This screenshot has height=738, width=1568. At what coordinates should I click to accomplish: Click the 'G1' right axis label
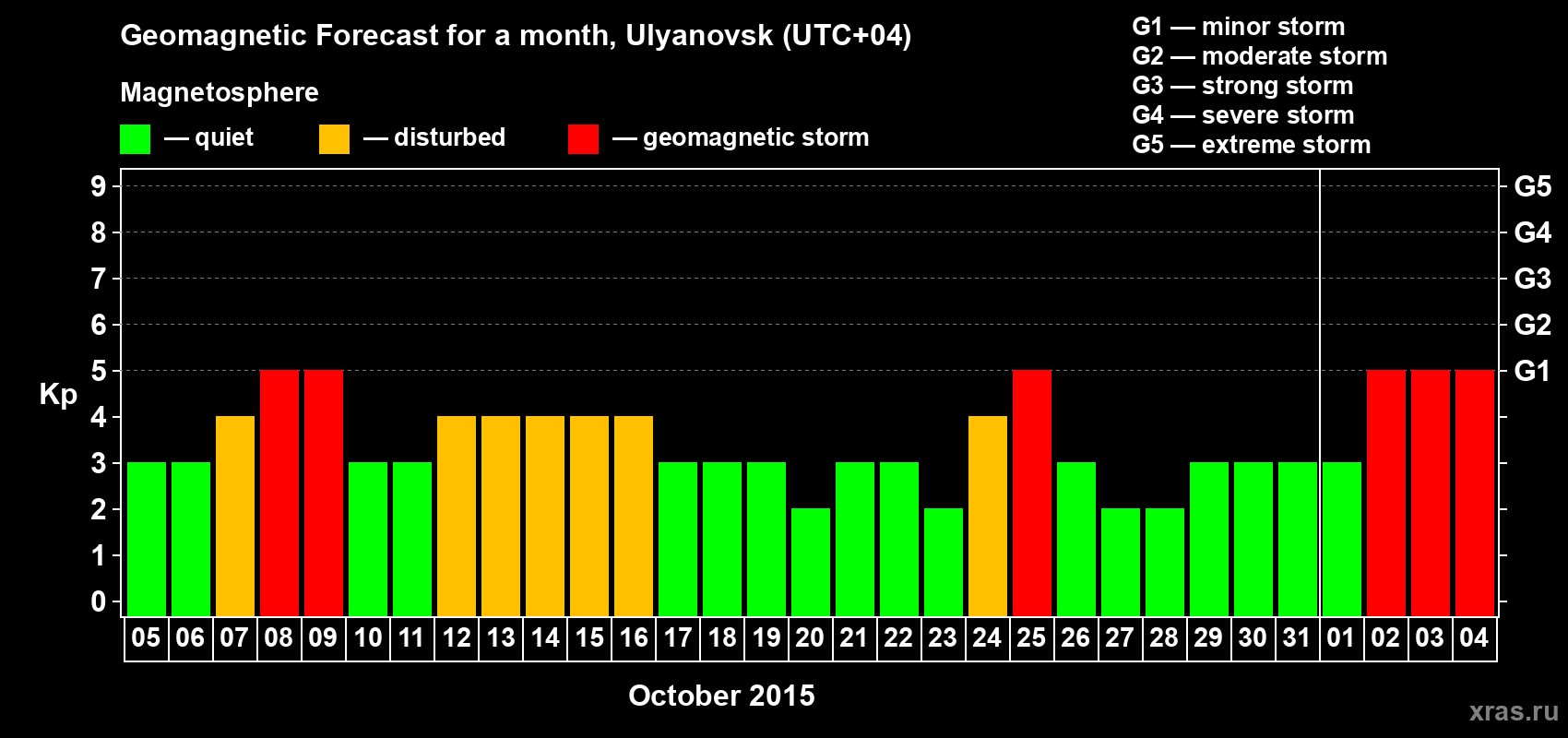1533,371
